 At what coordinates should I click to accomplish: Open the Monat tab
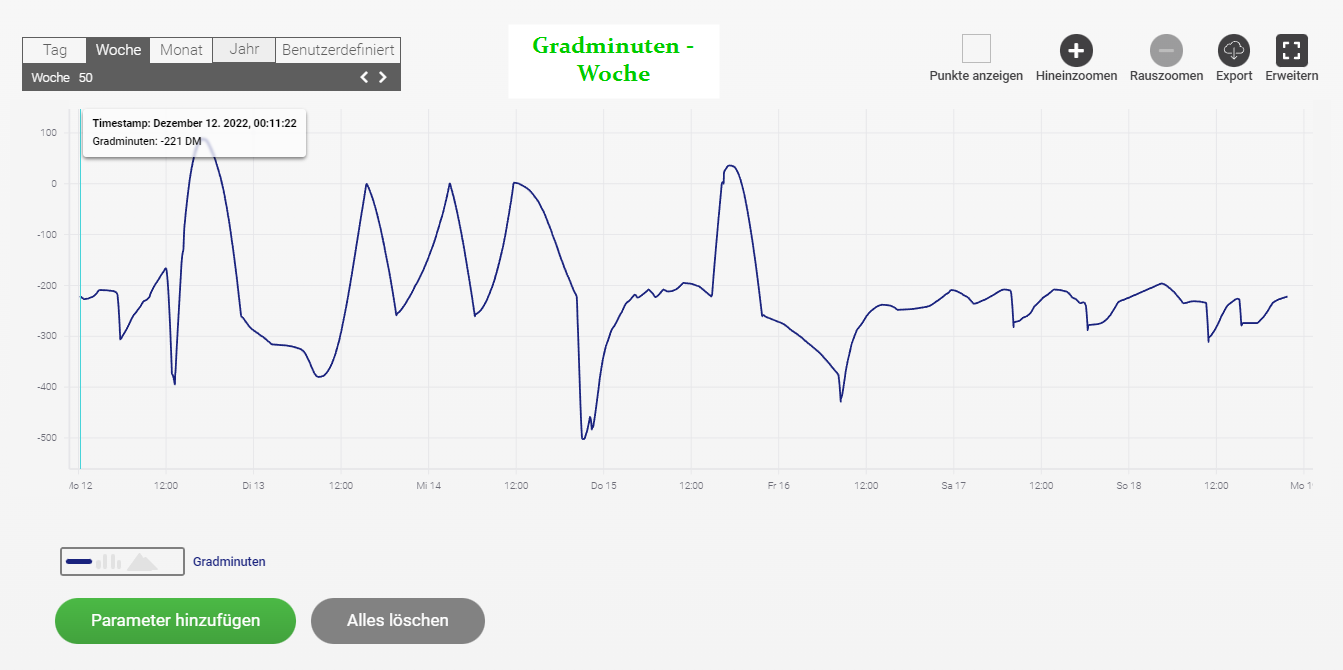pyautogui.click(x=181, y=50)
